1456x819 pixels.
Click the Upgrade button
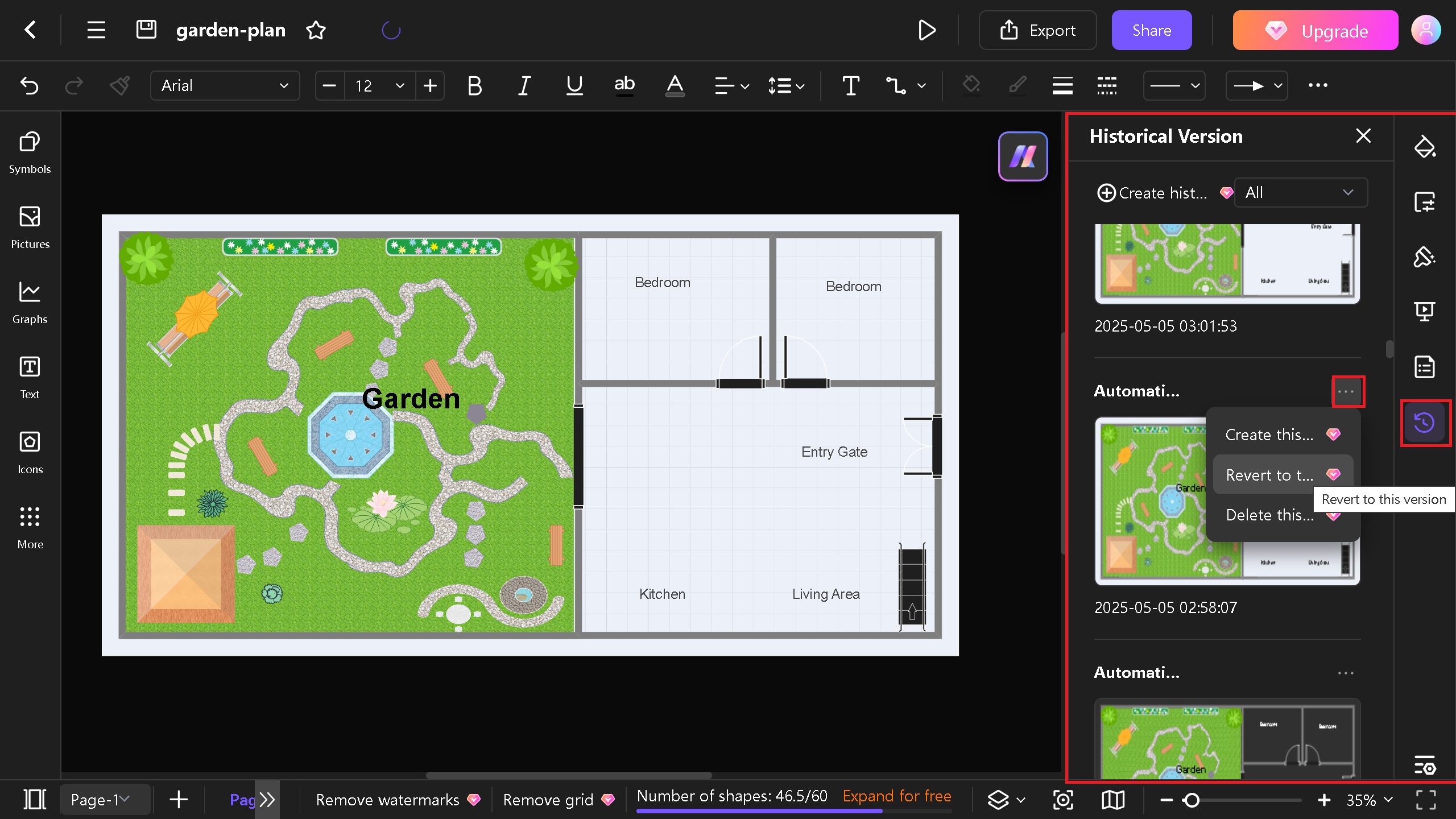1315,30
